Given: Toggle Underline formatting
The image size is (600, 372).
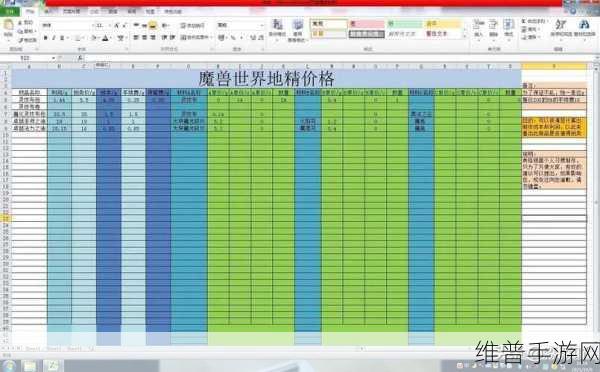Looking at the screenshot, I should tap(62, 38).
